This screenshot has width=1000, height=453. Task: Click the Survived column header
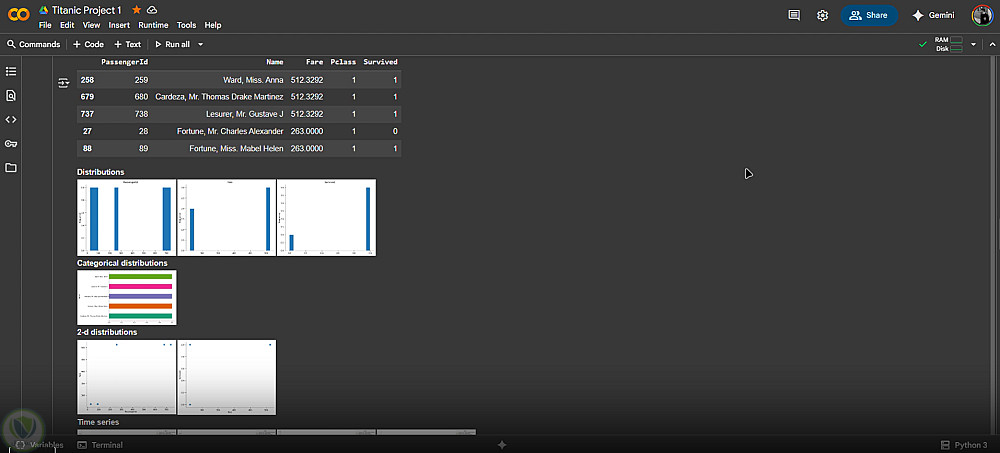point(380,62)
